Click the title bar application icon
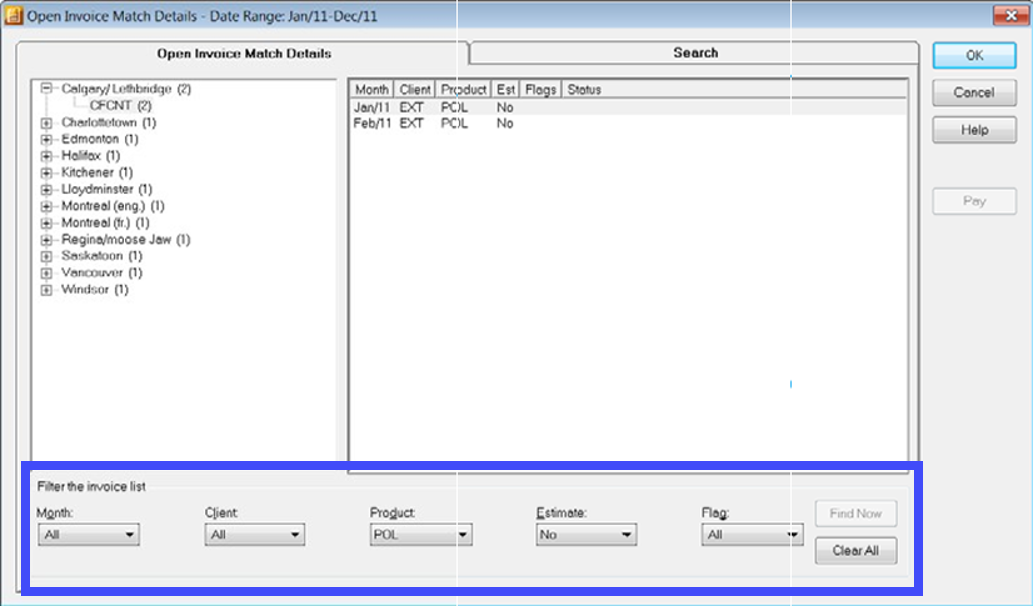 tap(13, 15)
